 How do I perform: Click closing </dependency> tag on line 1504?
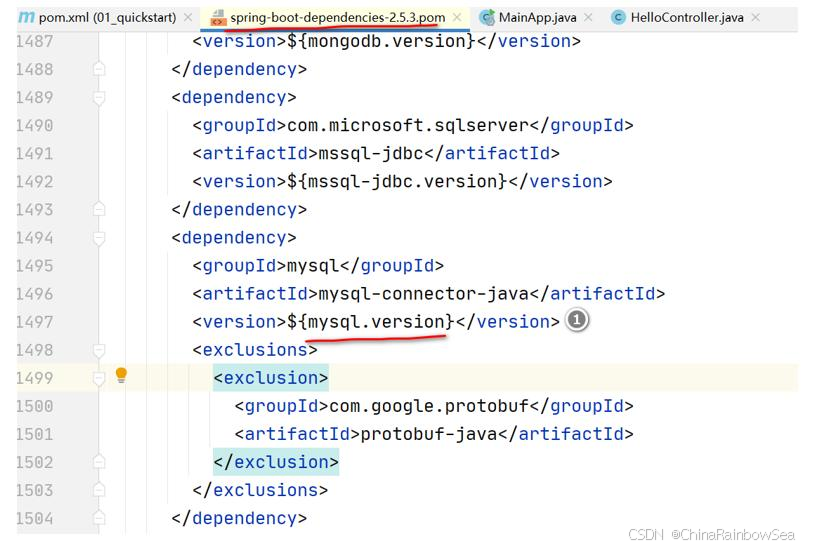click(x=239, y=519)
